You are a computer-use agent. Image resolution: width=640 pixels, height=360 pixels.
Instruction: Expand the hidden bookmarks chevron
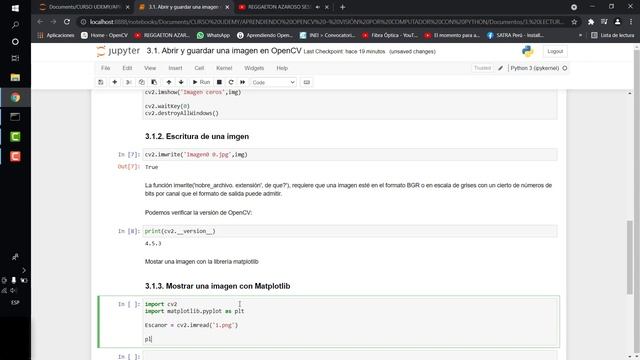(x=580, y=36)
